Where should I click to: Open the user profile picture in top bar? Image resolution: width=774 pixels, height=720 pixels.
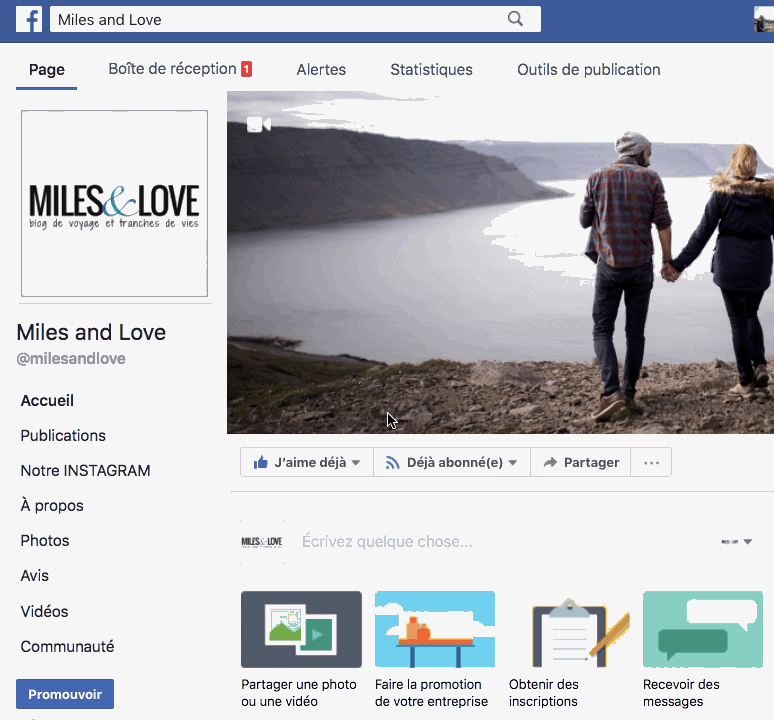coord(764,19)
